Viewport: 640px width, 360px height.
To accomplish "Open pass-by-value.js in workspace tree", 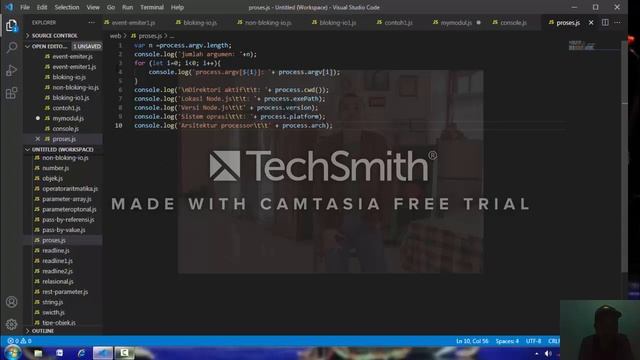I will click(64, 230).
